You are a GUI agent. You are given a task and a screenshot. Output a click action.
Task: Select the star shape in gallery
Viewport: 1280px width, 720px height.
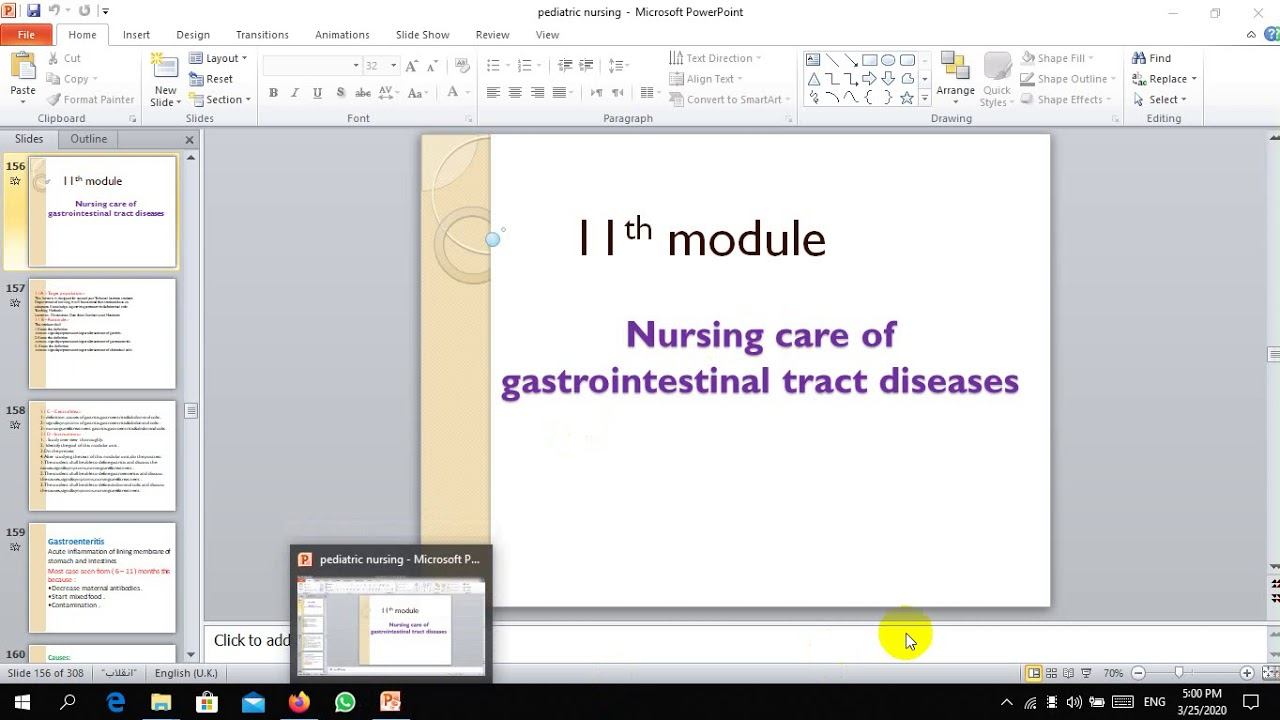pyautogui.click(x=907, y=98)
